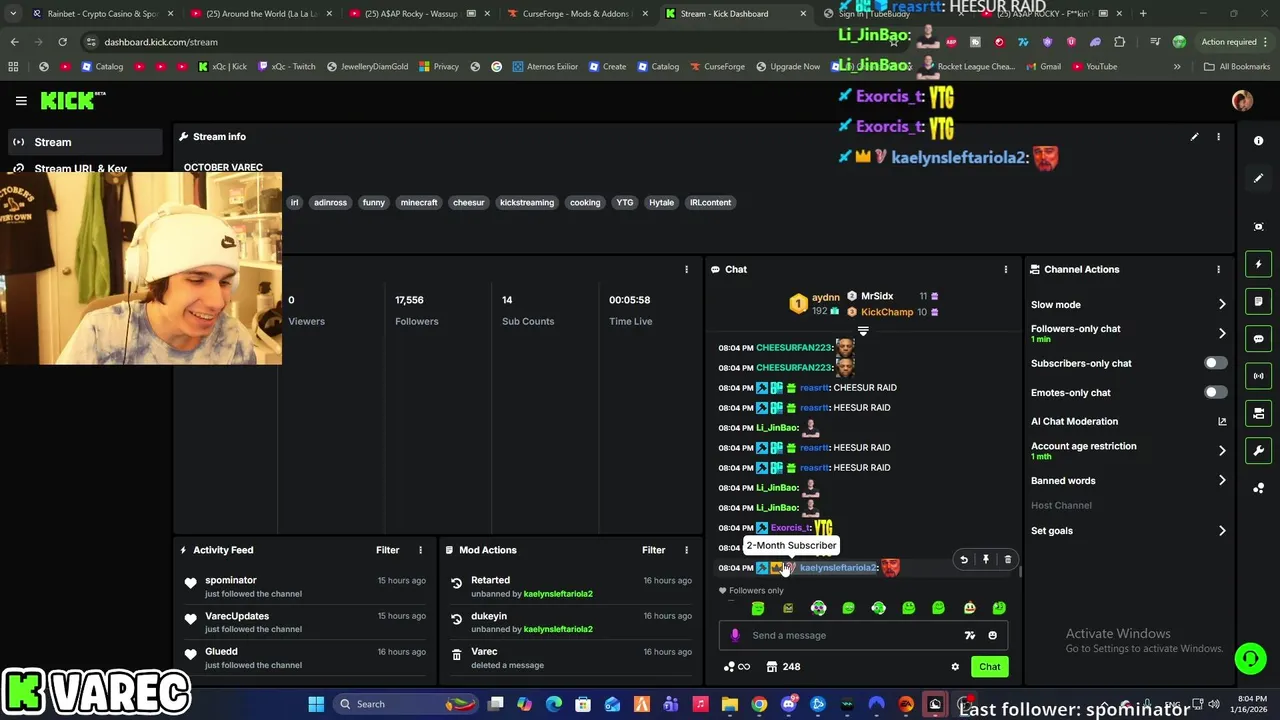Open stats panel three-dot menu

[x=686, y=270]
